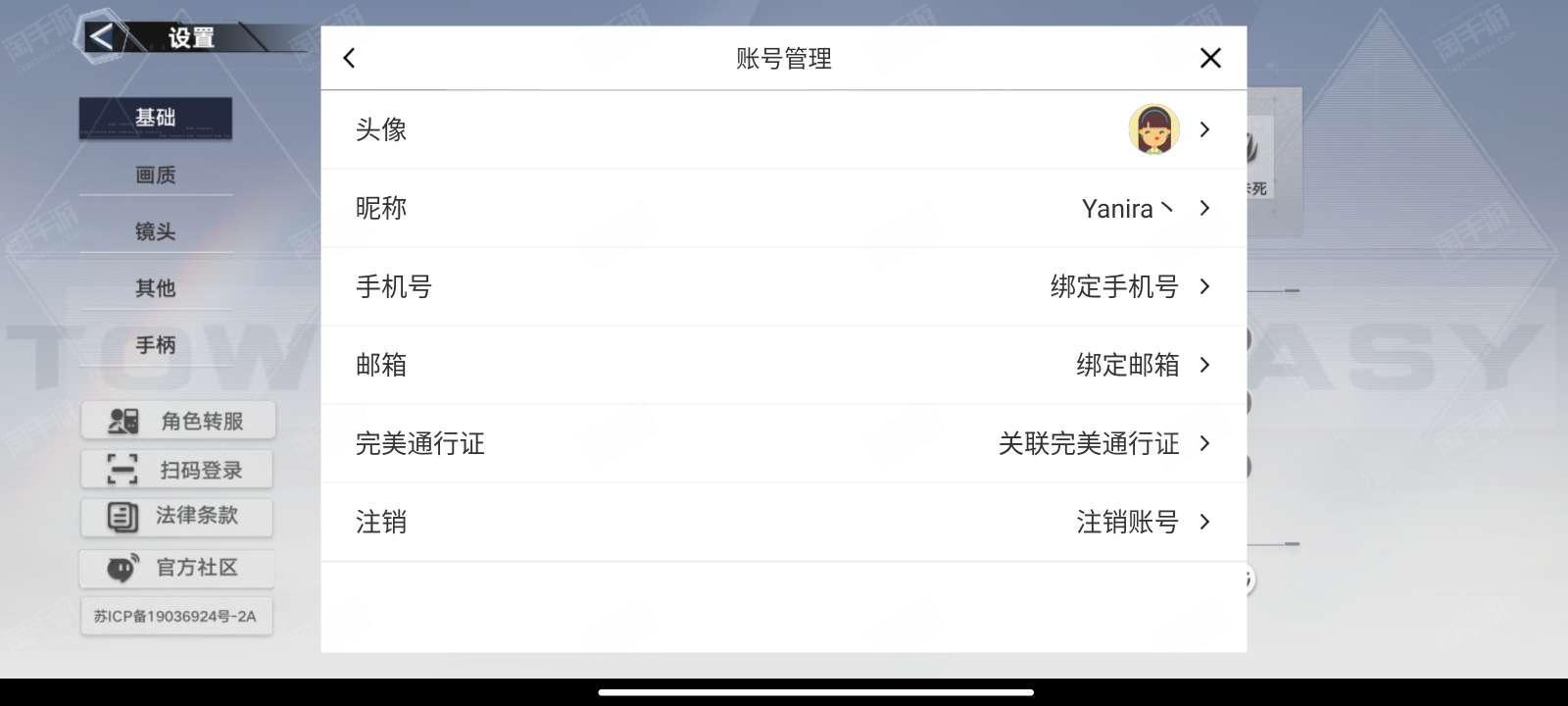Screen dimensions: 1568x706
Task: Go back using the settings (设置) back arrow
Action: [101, 37]
